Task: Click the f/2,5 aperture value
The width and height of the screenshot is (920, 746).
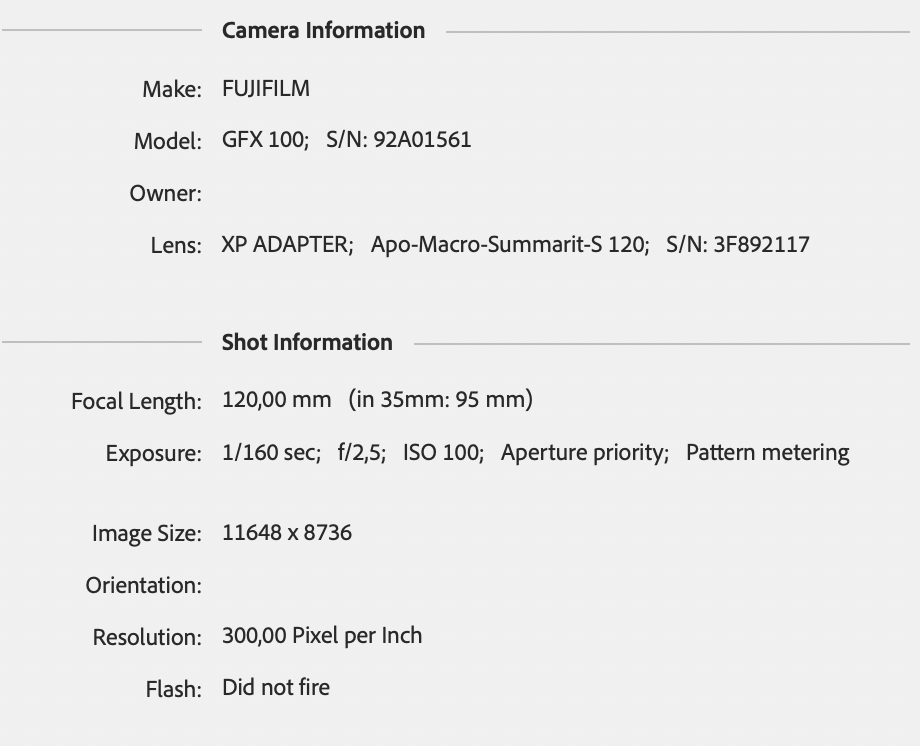Action: pos(361,452)
